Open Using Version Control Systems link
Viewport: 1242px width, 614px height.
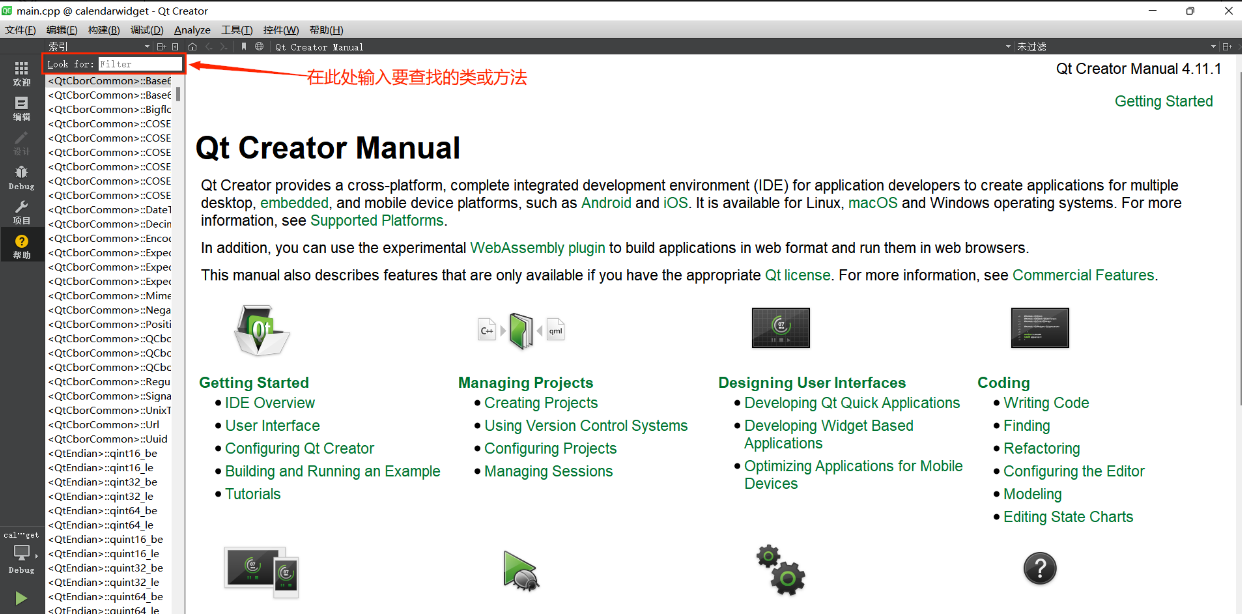point(586,426)
